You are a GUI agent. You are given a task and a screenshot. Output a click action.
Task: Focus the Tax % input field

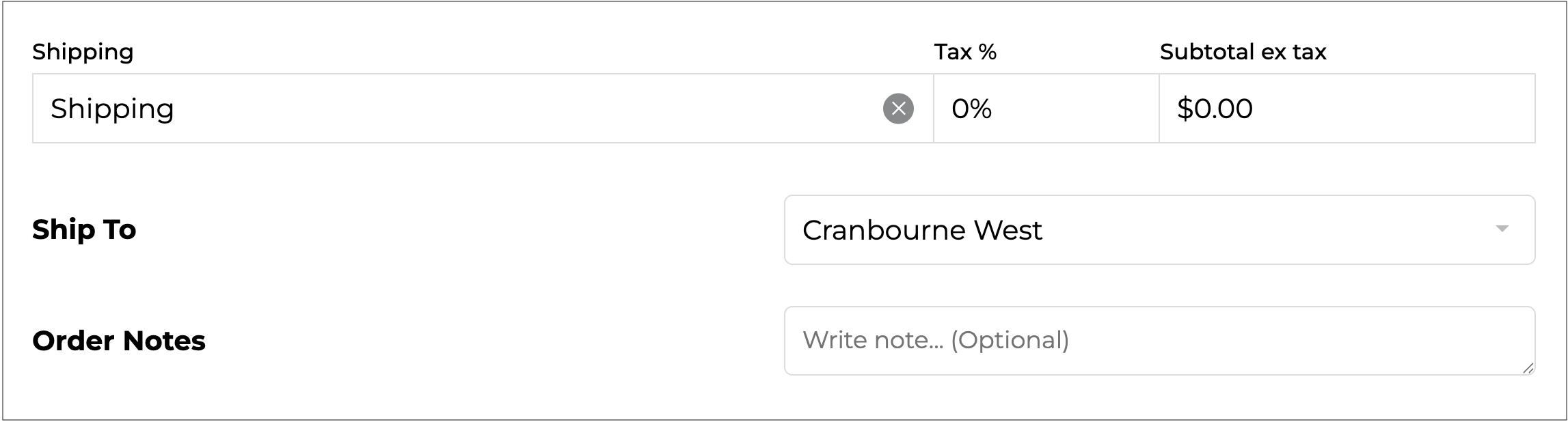click(1046, 109)
